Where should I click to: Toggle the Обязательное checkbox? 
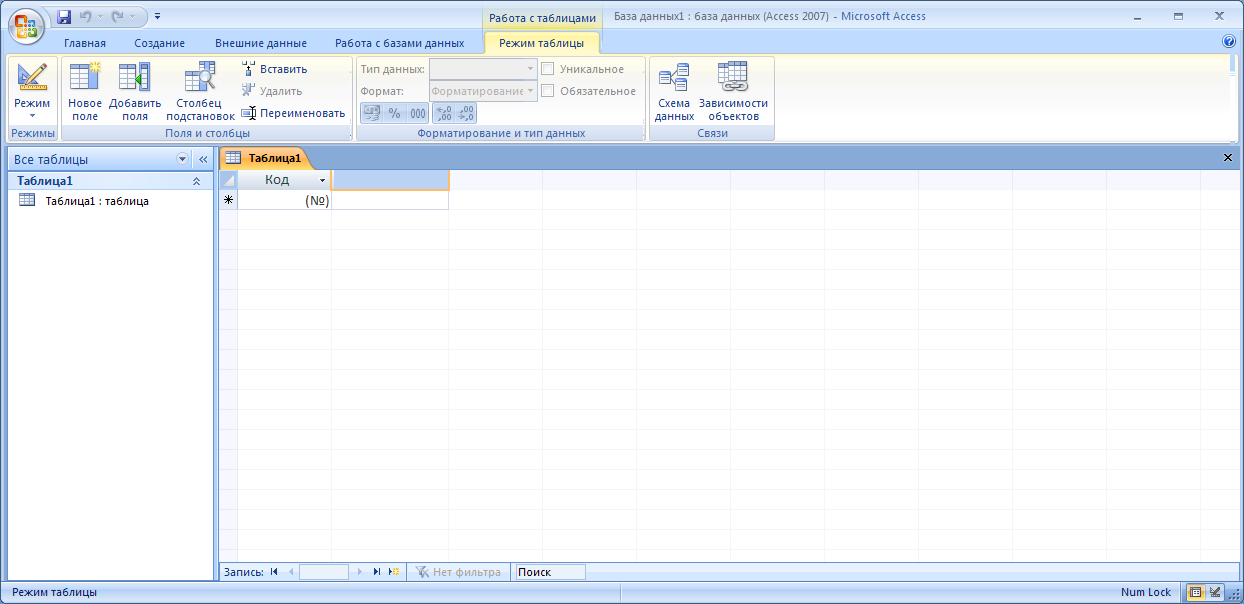pyautogui.click(x=548, y=91)
